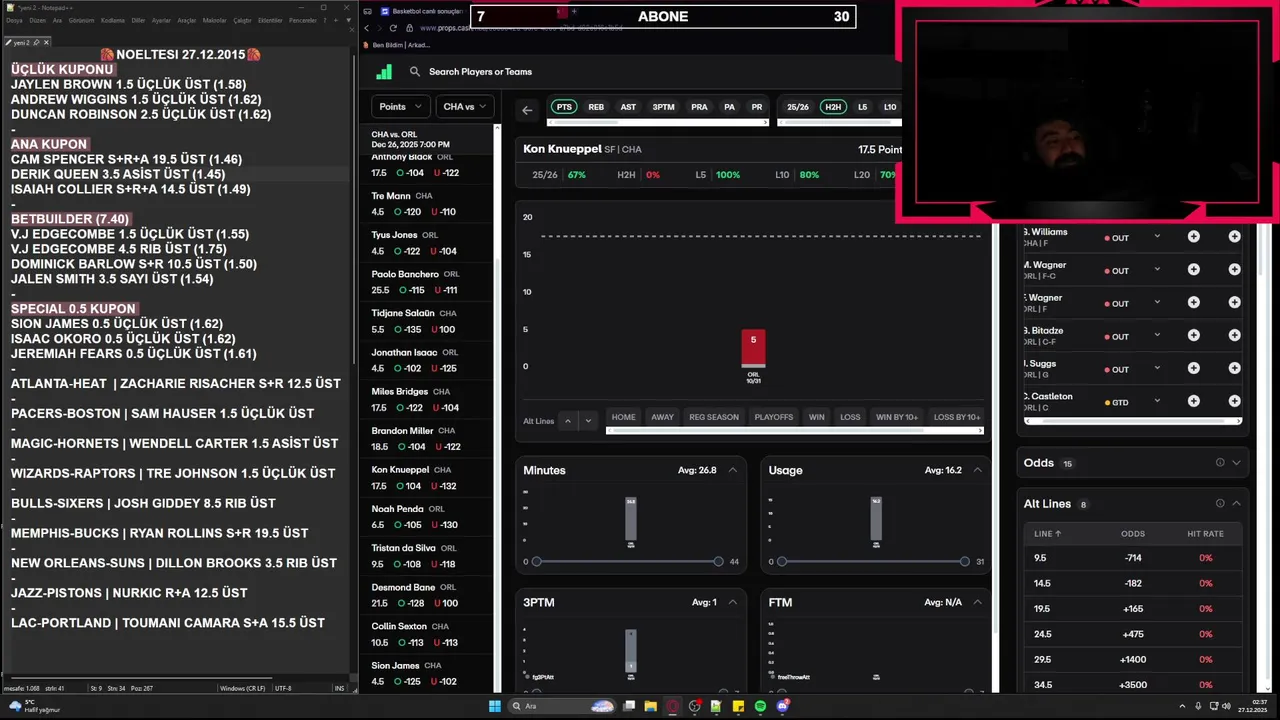Open Görünüm menu in Notepad++

(82, 20)
